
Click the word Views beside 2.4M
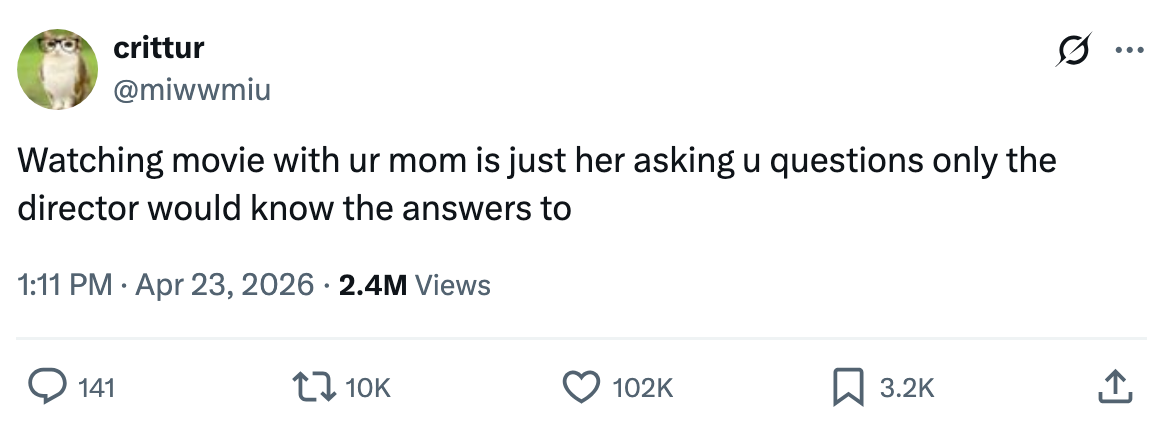pos(452,285)
